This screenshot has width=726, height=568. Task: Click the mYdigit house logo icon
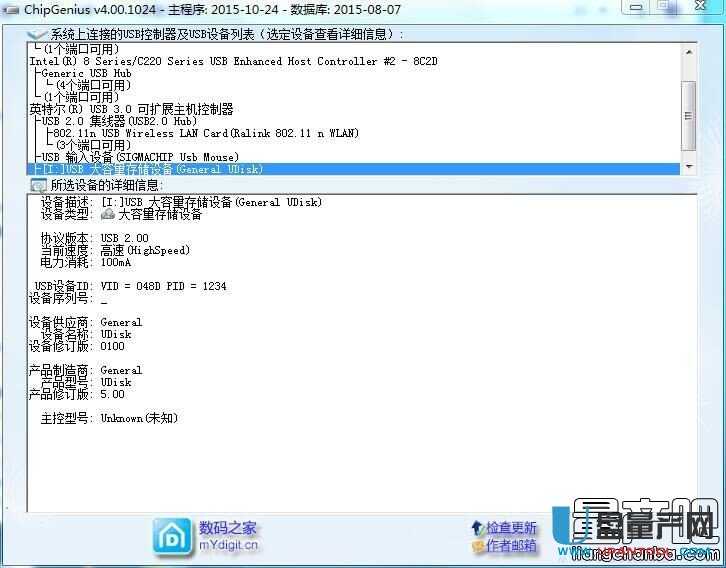click(x=171, y=535)
